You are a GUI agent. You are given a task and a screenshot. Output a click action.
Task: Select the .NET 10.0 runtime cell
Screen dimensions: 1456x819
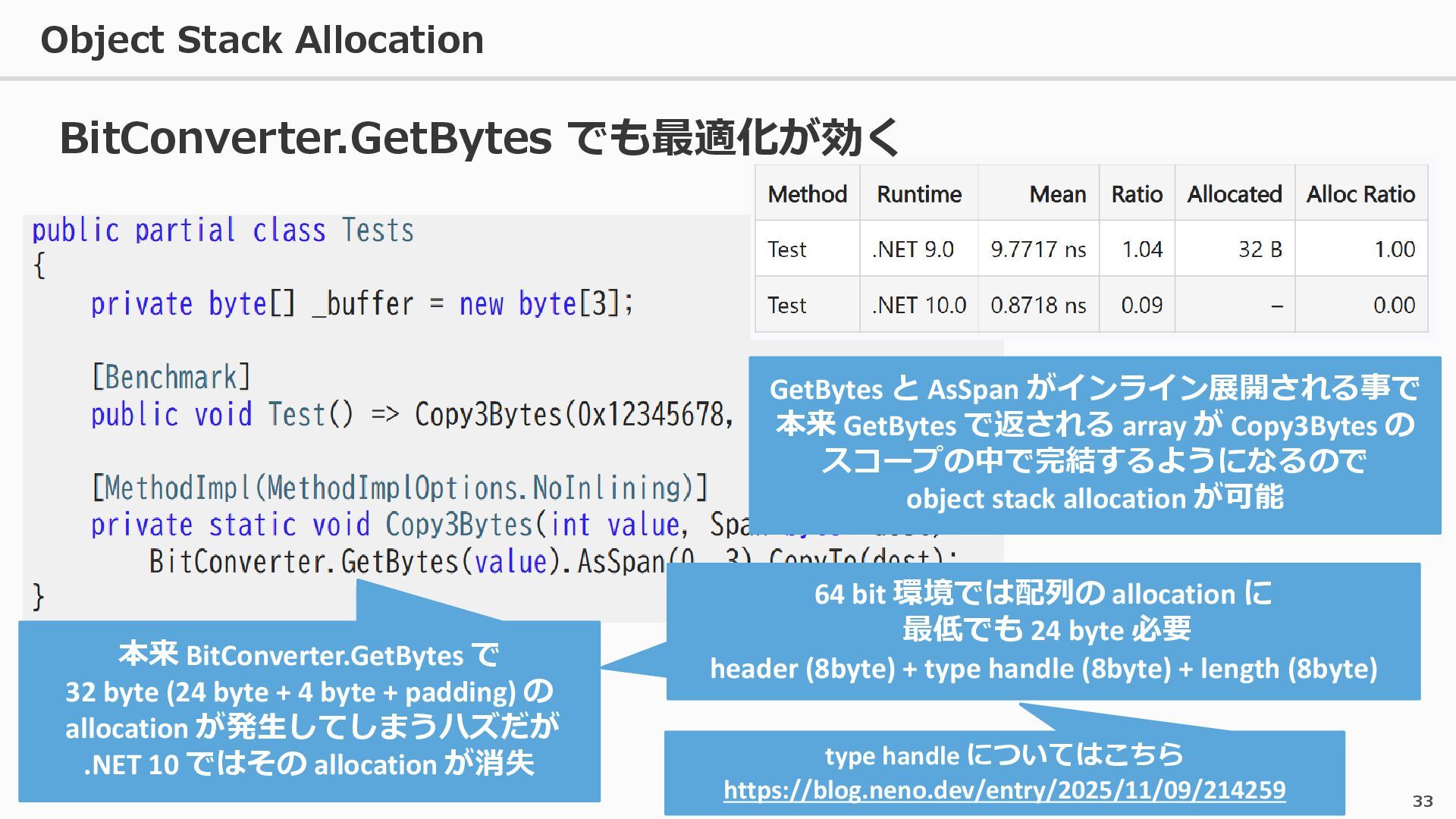point(918,305)
